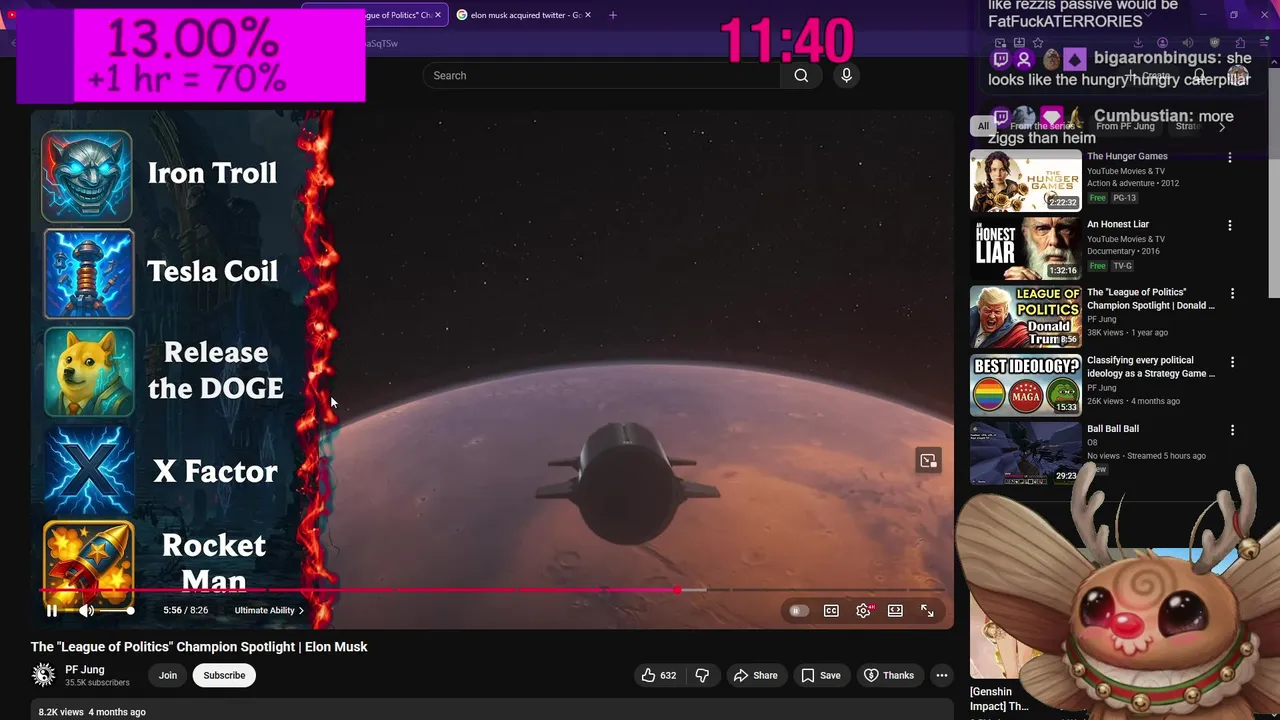Switch to theater mode
1280x720 pixels.
click(x=895, y=611)
